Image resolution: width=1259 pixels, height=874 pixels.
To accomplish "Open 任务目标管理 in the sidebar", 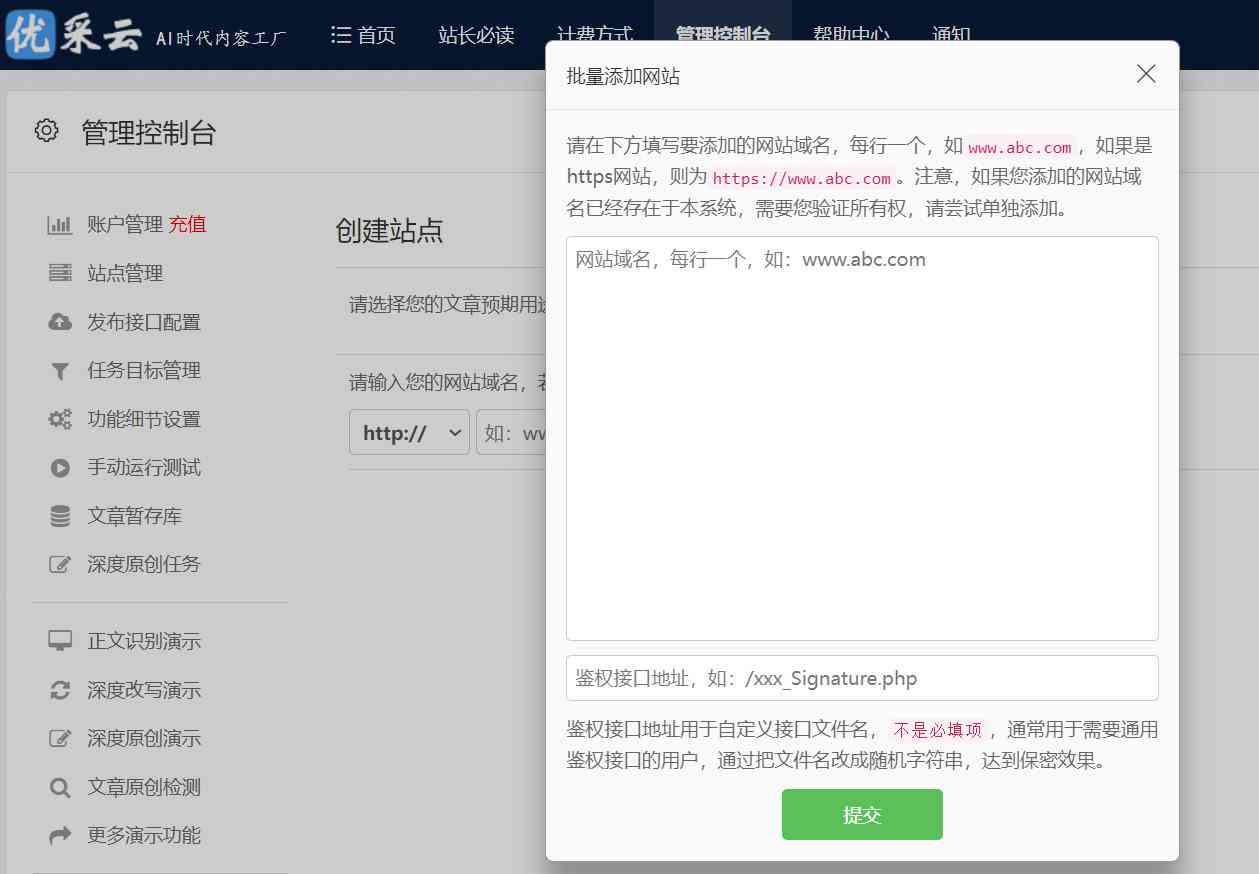I will [x=144, y=371].
